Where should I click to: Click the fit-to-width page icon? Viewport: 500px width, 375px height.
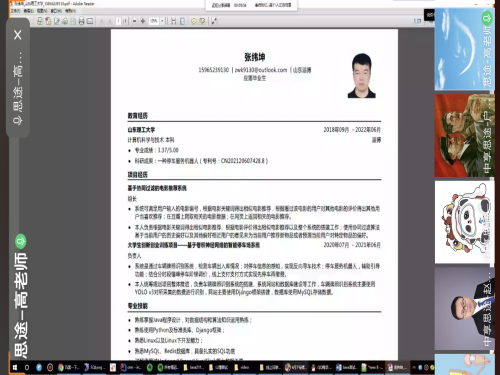(x=173, y=21)
